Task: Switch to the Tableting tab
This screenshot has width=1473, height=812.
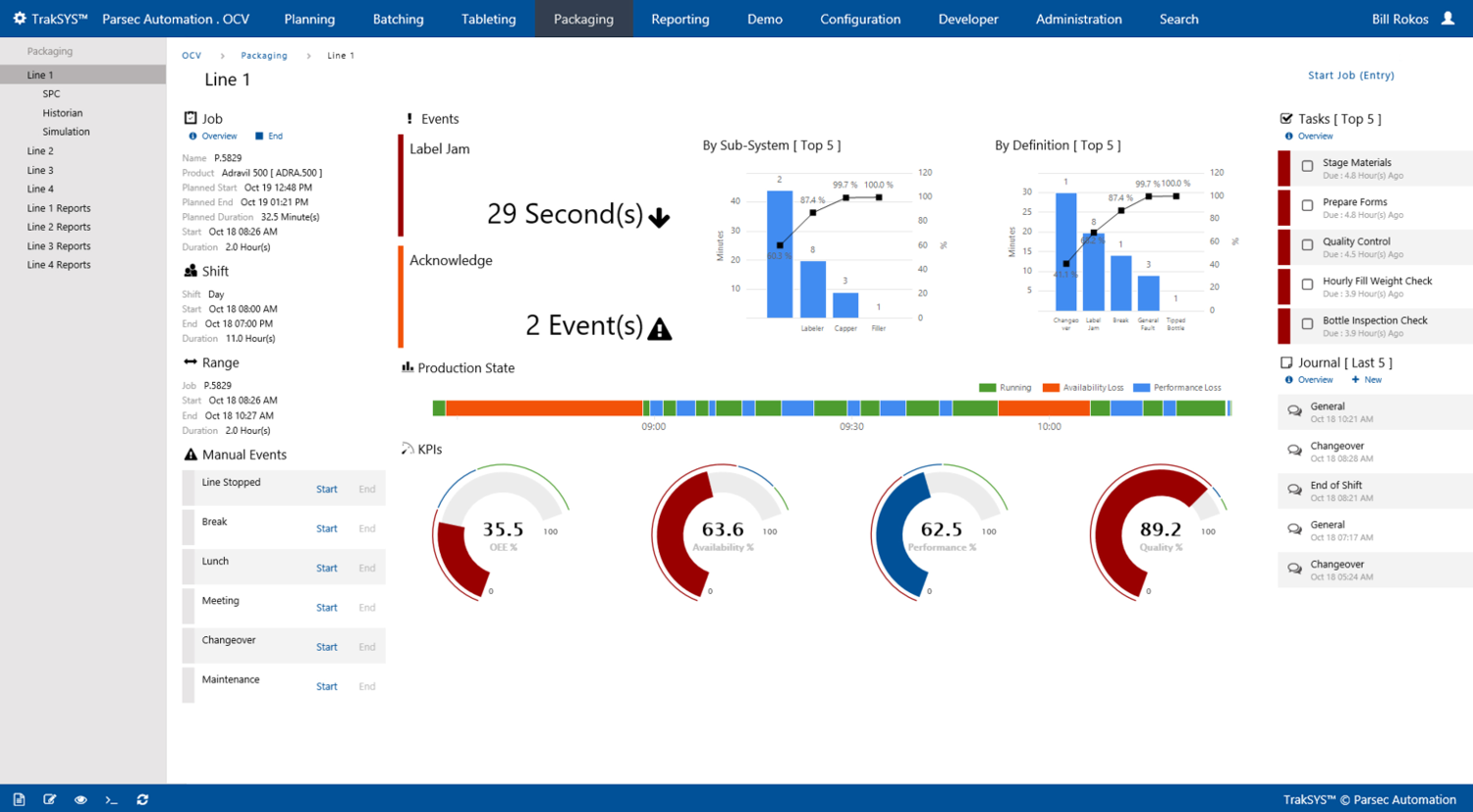Action: (x=488, y=19)
